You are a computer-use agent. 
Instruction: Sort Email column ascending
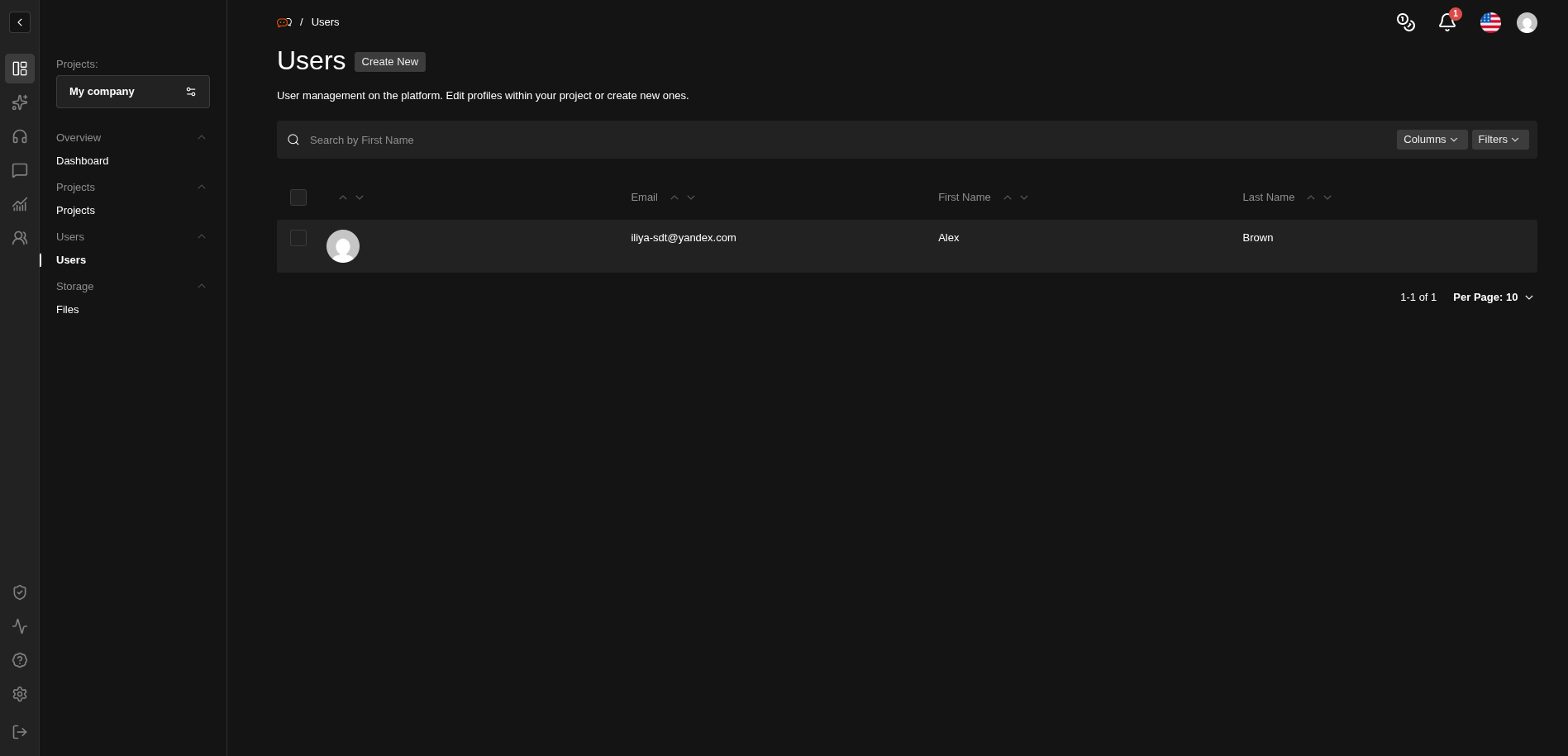pos(674,197)
